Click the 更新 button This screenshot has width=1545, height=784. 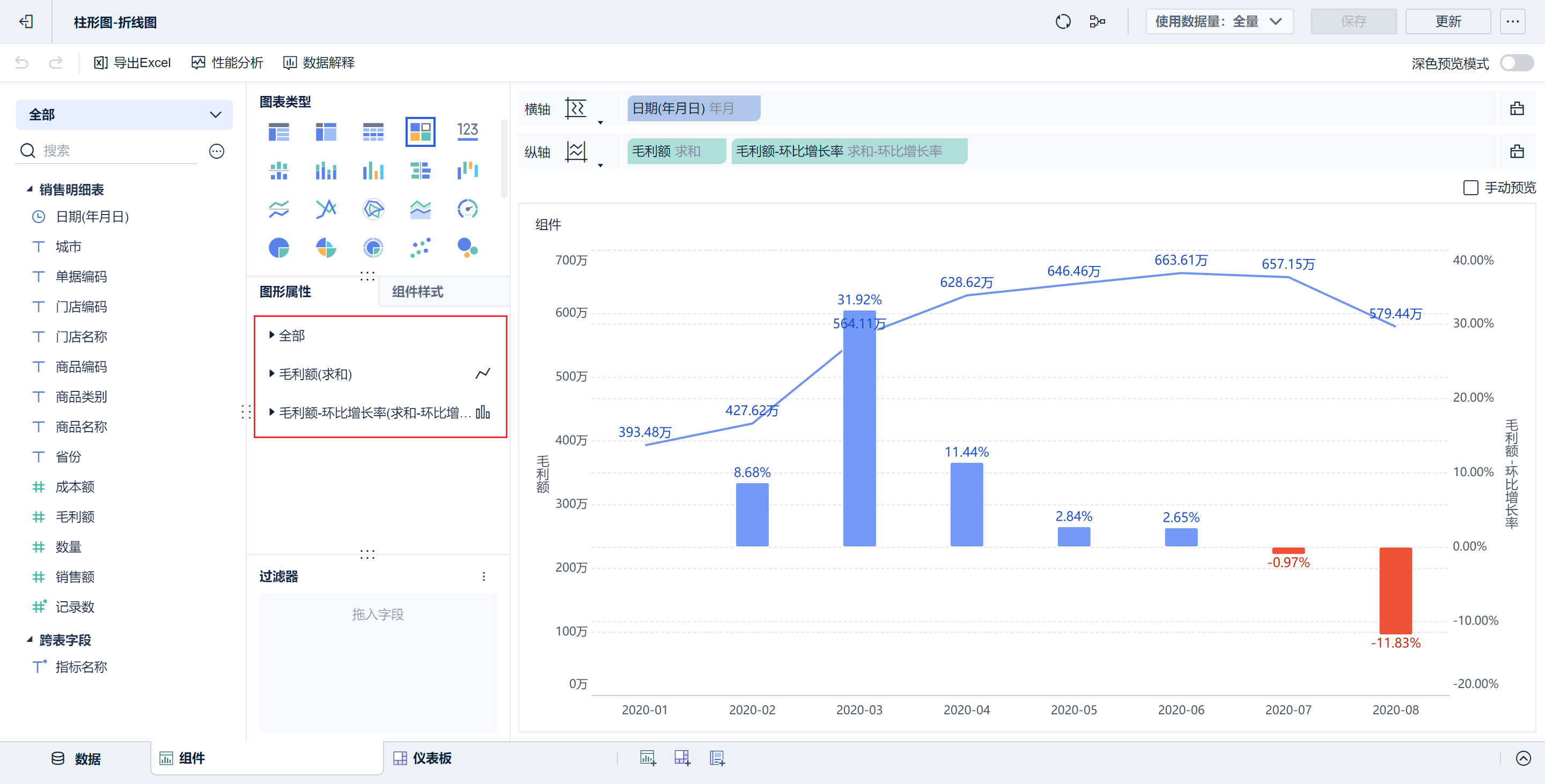[x=1447, y=21]
